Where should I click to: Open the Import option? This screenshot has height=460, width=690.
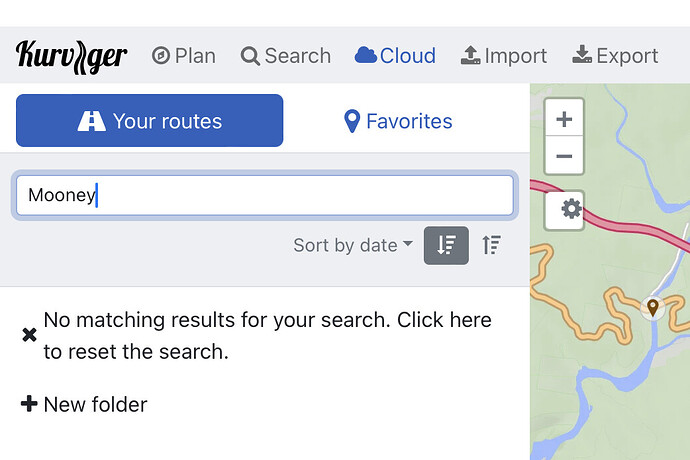pos(504,56)
